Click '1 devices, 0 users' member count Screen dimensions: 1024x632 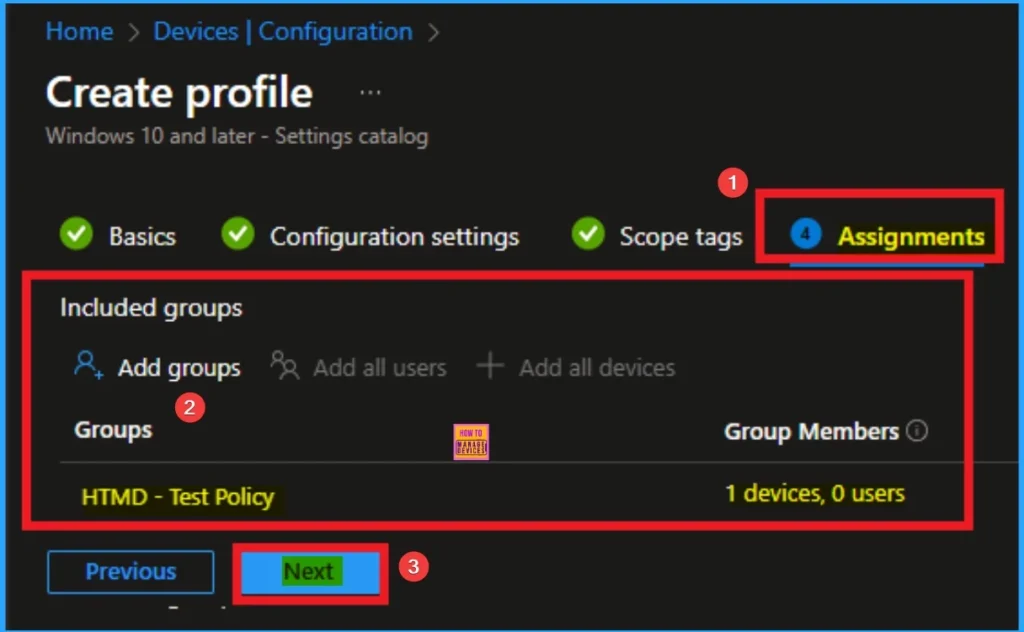click(x=814, y=493)
